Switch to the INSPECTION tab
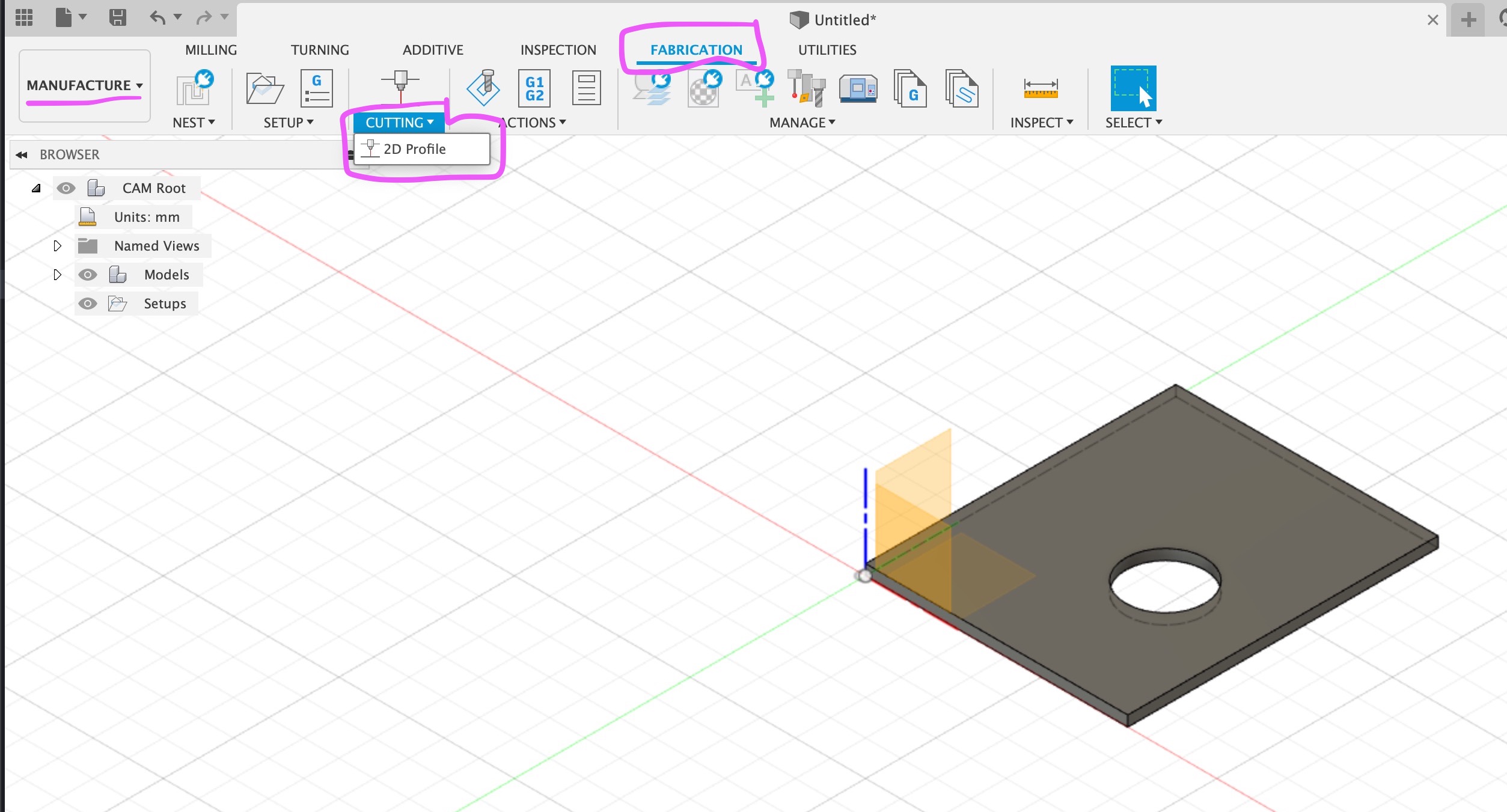Viewport: 1507px width, 812px height. (x=558, y=50)
